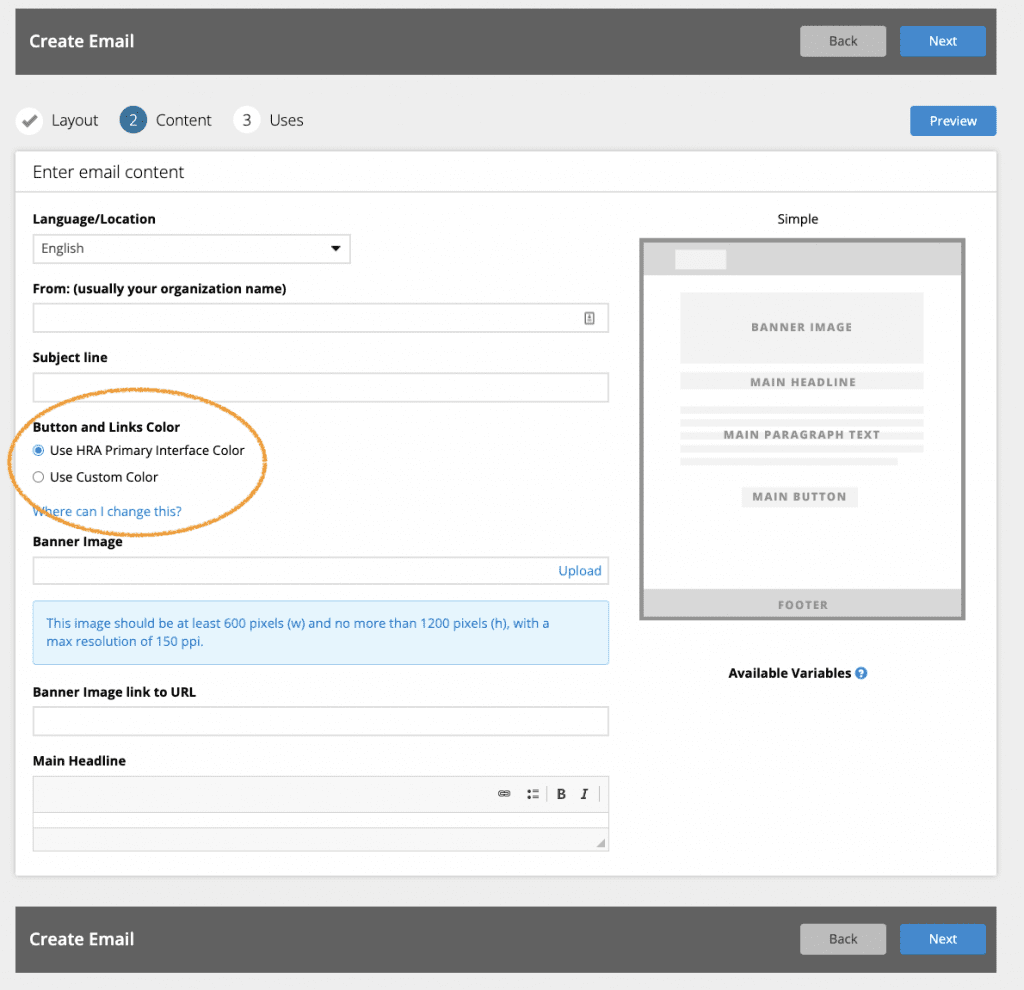This screenshot has height=990, width=1024.
Task: Apply italic in Main Headline editor
Action: point(584,793)
